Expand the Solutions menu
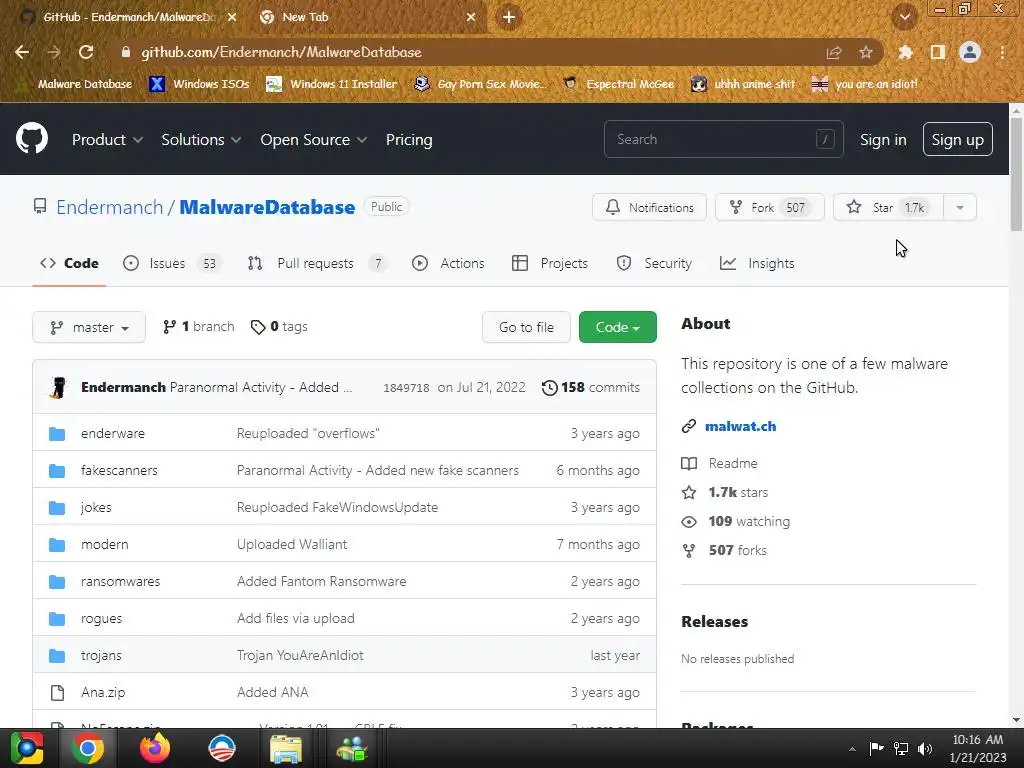 pos(201,139)
